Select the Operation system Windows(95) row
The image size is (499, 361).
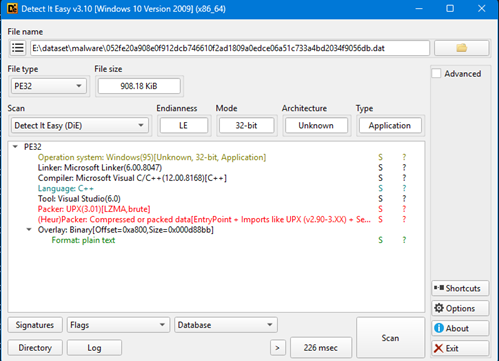pyautogui.click(x=152, y=157)
